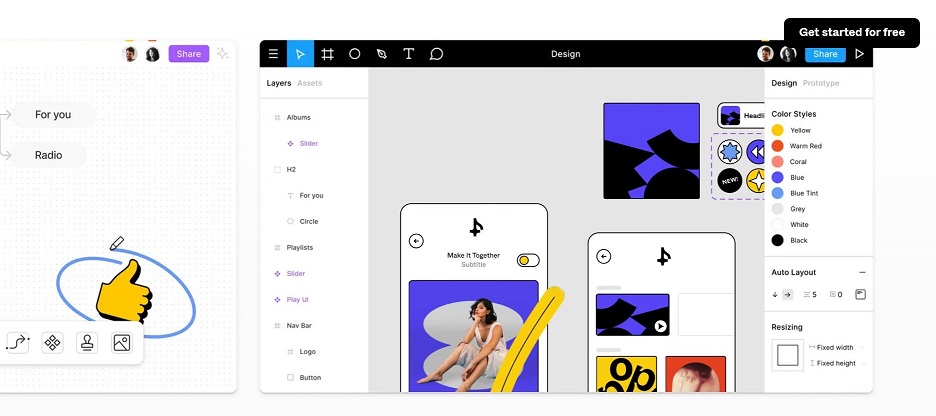
Task: Select the Grey color style
Action: coord(789,209)
